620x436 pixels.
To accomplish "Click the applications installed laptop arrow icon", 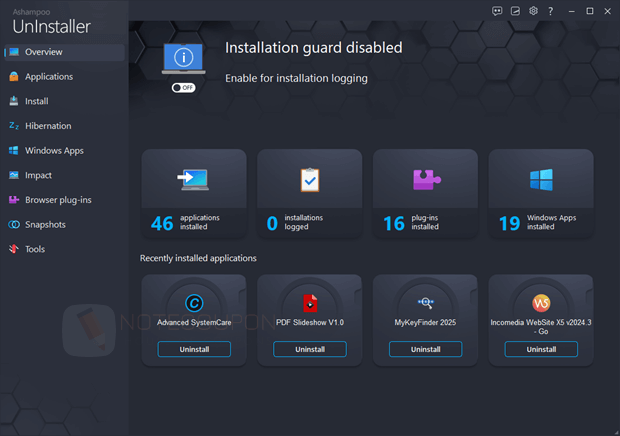I will point(193,180).
